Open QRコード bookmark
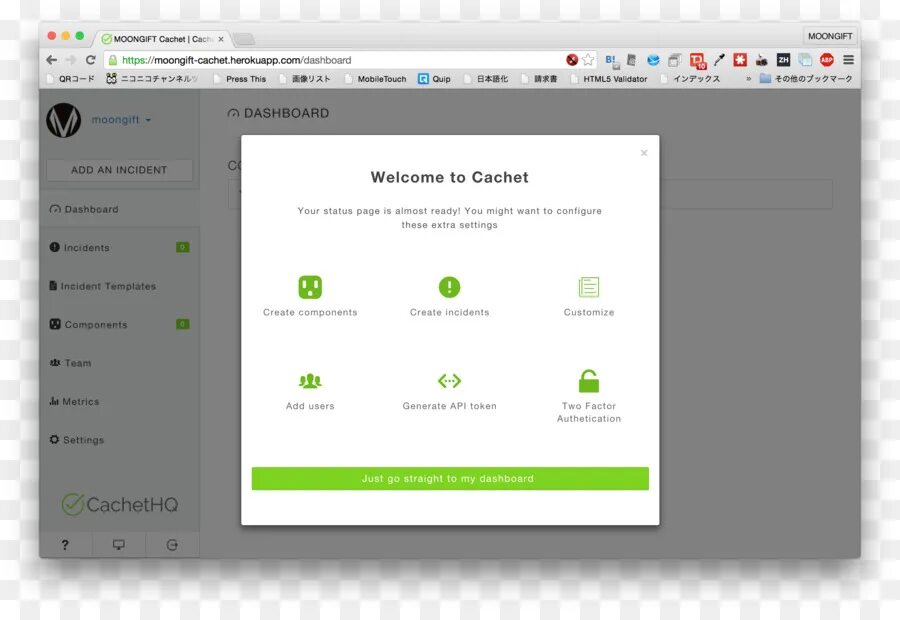 pyautogui.click(x=70, y=79)
